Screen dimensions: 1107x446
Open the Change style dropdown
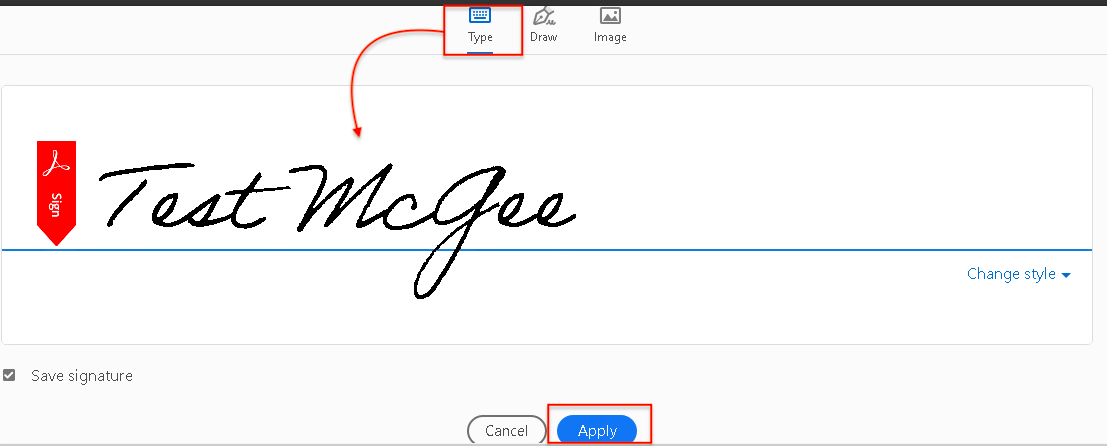(1011, 274)
